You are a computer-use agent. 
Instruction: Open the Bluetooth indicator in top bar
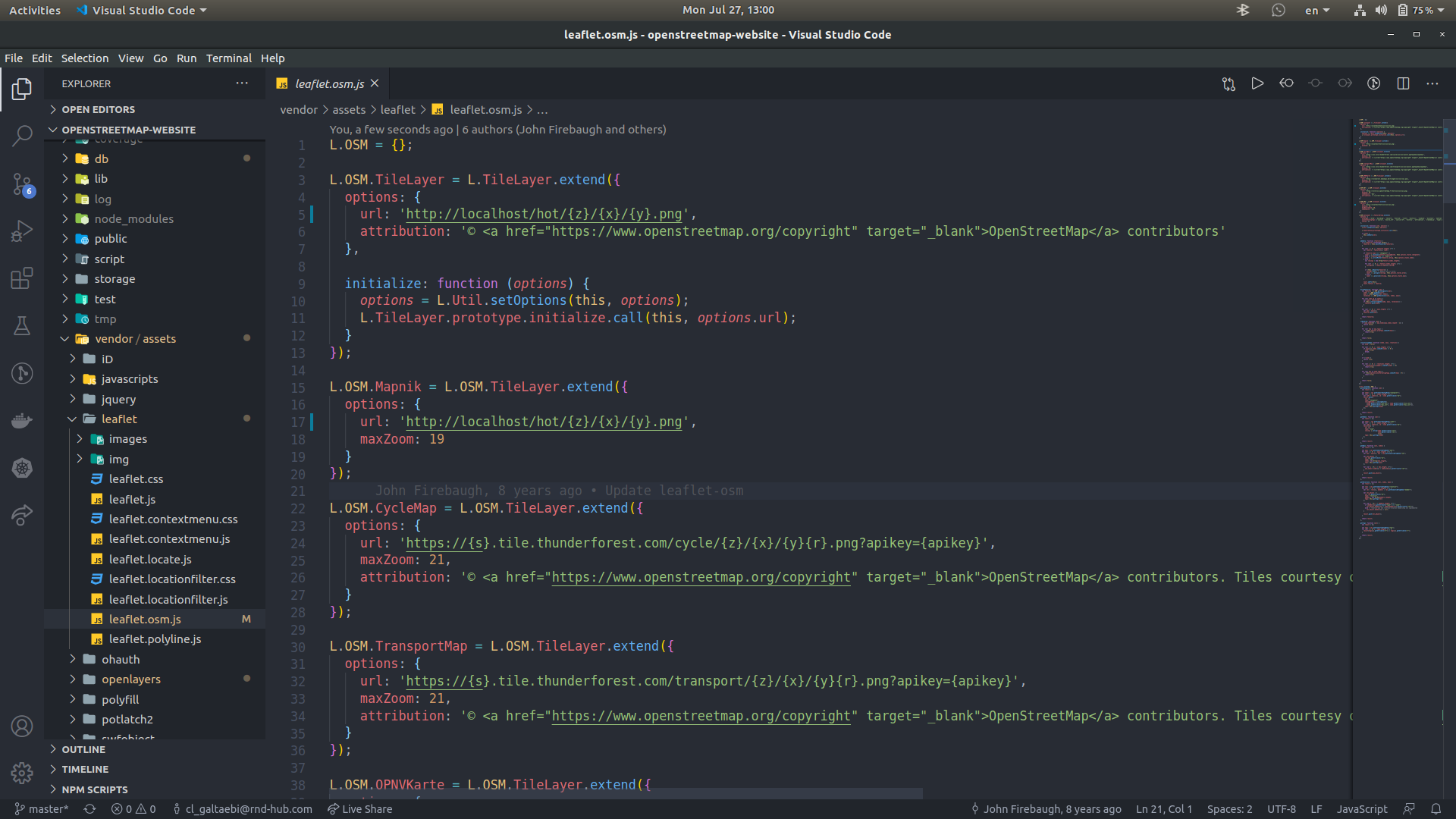pyautogui.click(x=1243, y=10)
